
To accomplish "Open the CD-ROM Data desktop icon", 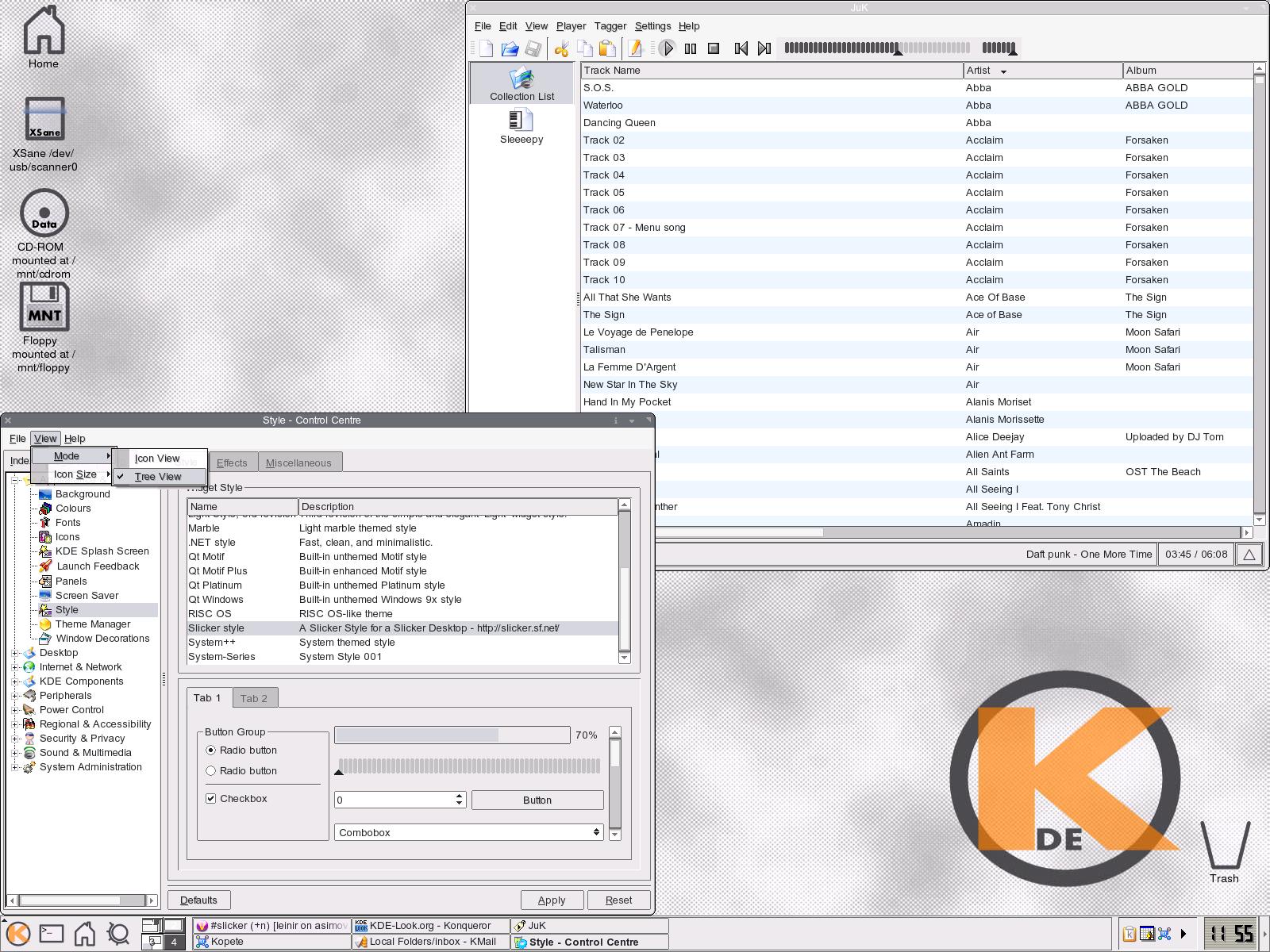I will [x=44, y=234].
